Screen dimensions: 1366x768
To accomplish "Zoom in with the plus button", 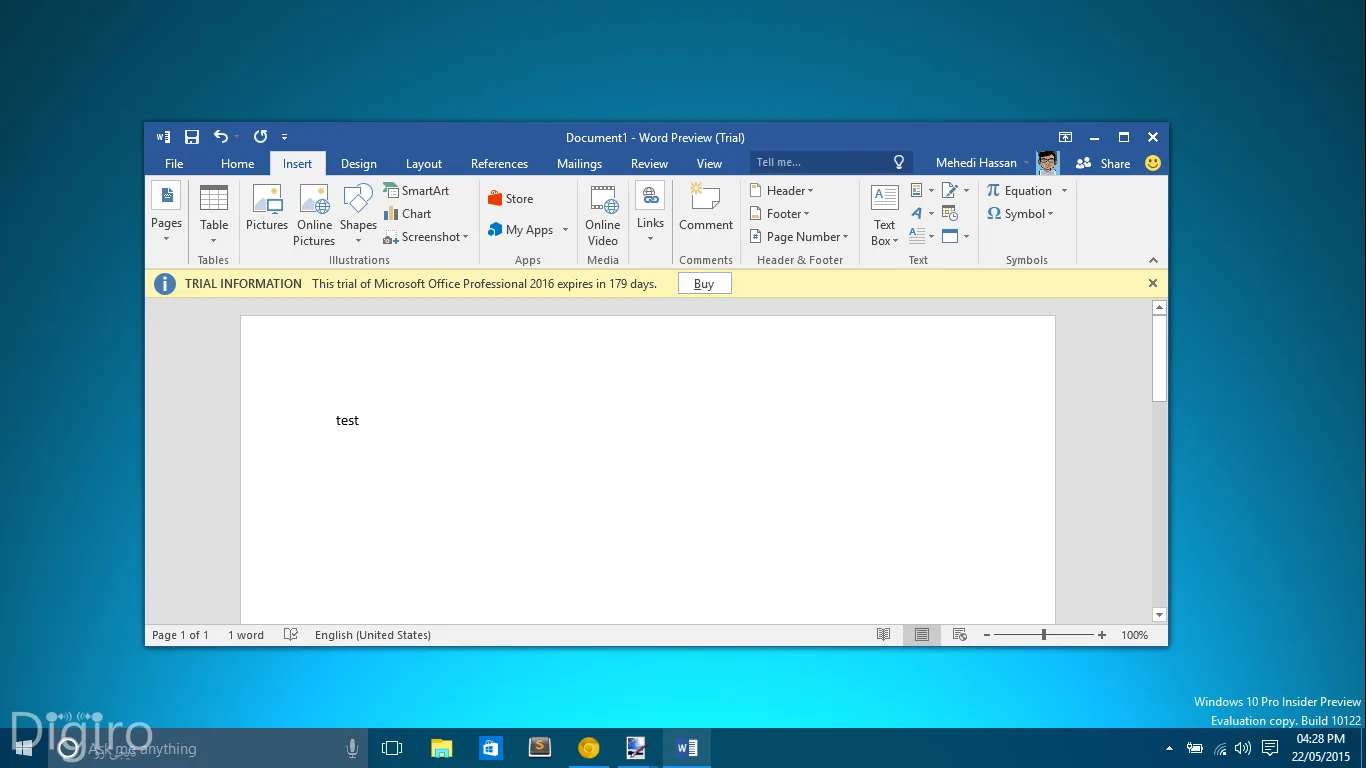I will pos(1102,635).
